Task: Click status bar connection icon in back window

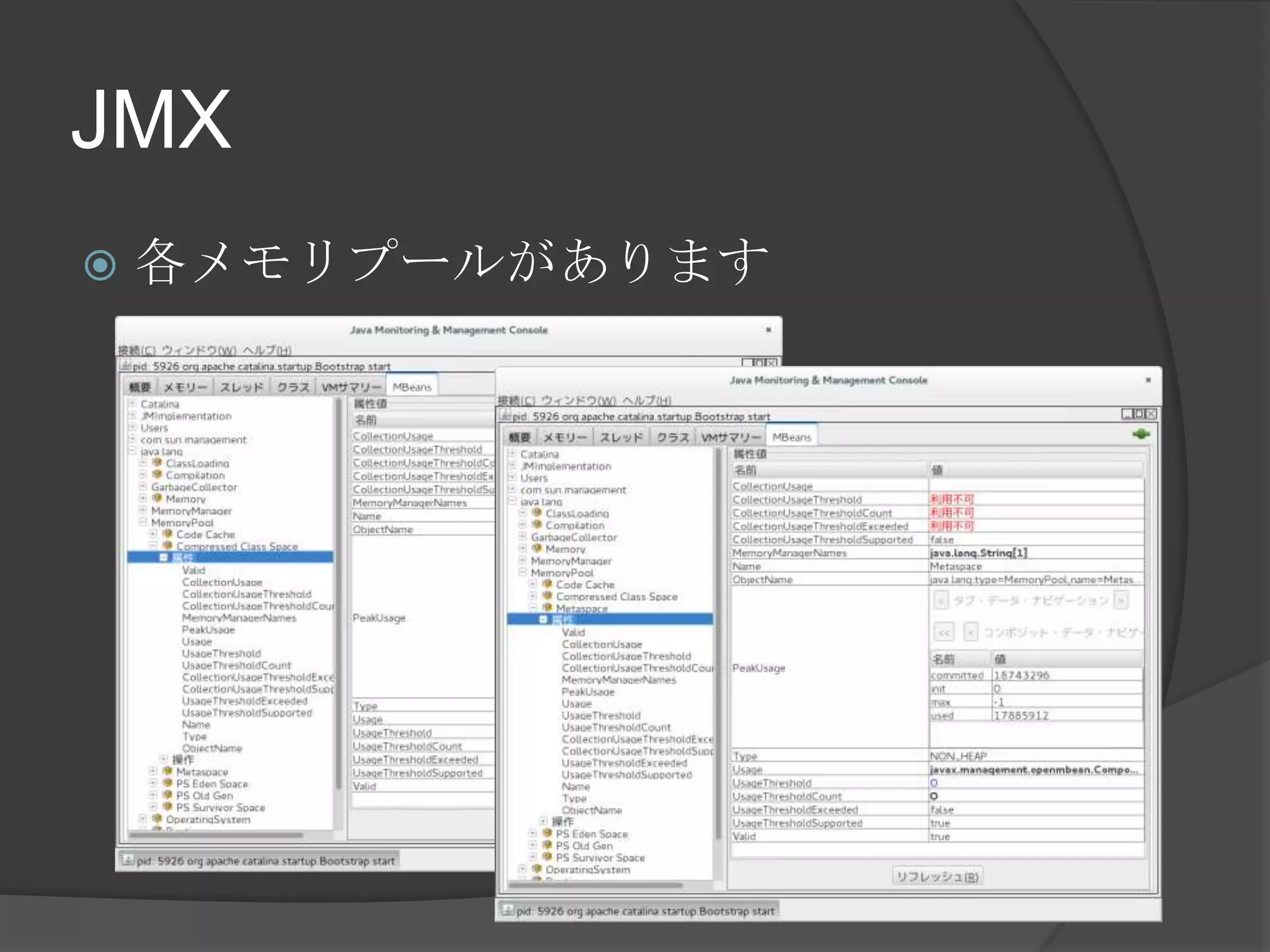Action: 128,860
